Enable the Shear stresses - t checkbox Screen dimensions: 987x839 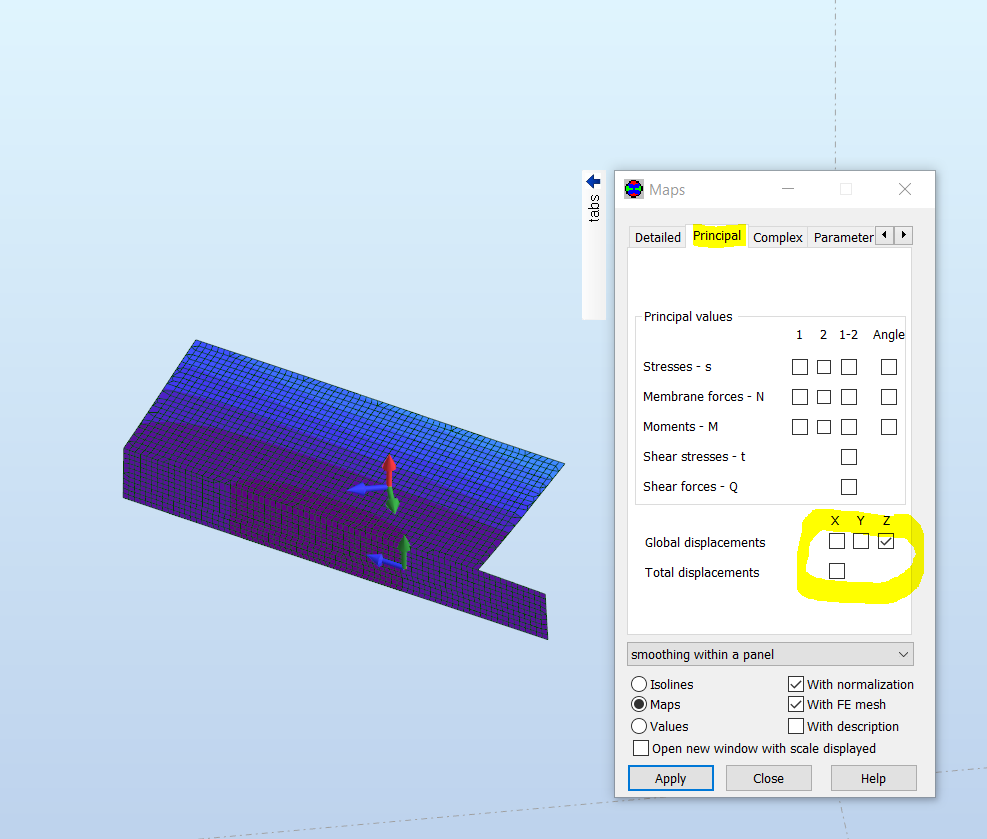849,456
